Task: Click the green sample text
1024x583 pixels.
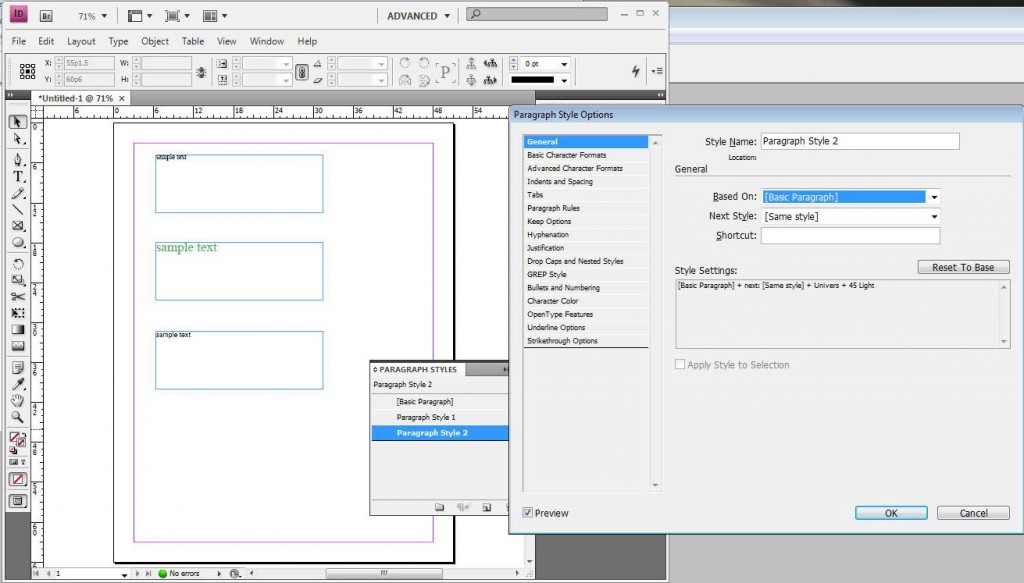Action: (186, 247)
